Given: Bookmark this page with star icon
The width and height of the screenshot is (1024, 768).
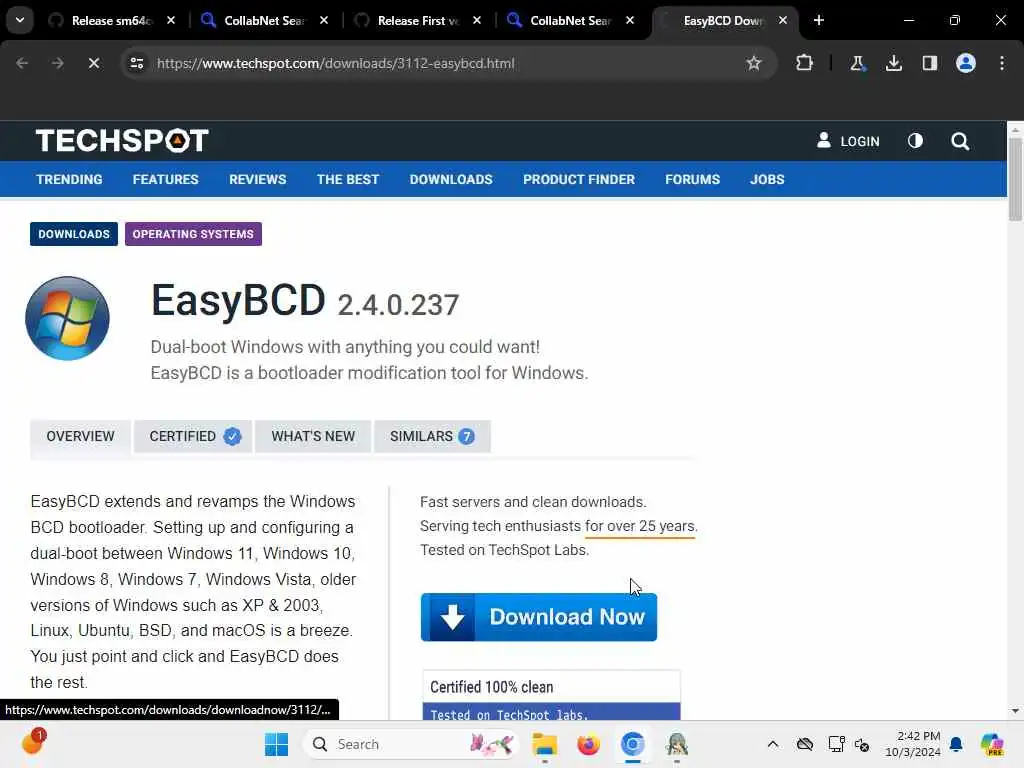Looking at the screenshot, I should click(754, 63).
